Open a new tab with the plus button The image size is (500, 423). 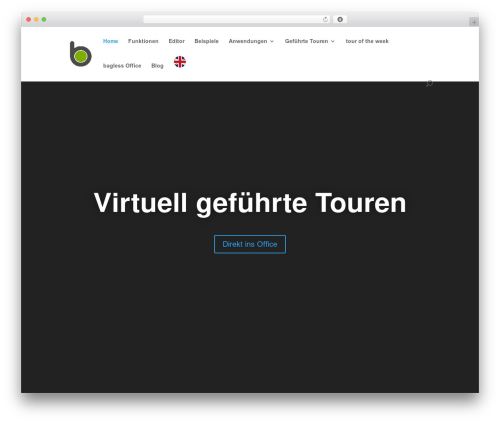pos(474,22)
